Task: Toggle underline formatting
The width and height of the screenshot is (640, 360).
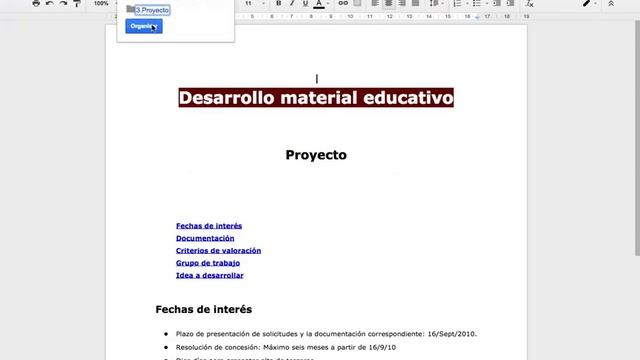Action: 305,3
